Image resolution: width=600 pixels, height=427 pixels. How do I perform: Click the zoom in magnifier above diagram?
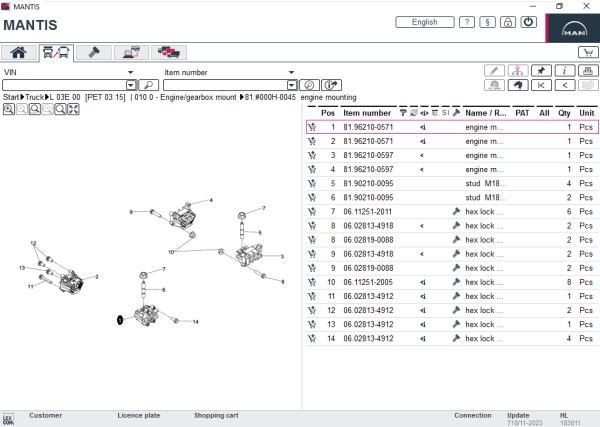tap(9, 109)
